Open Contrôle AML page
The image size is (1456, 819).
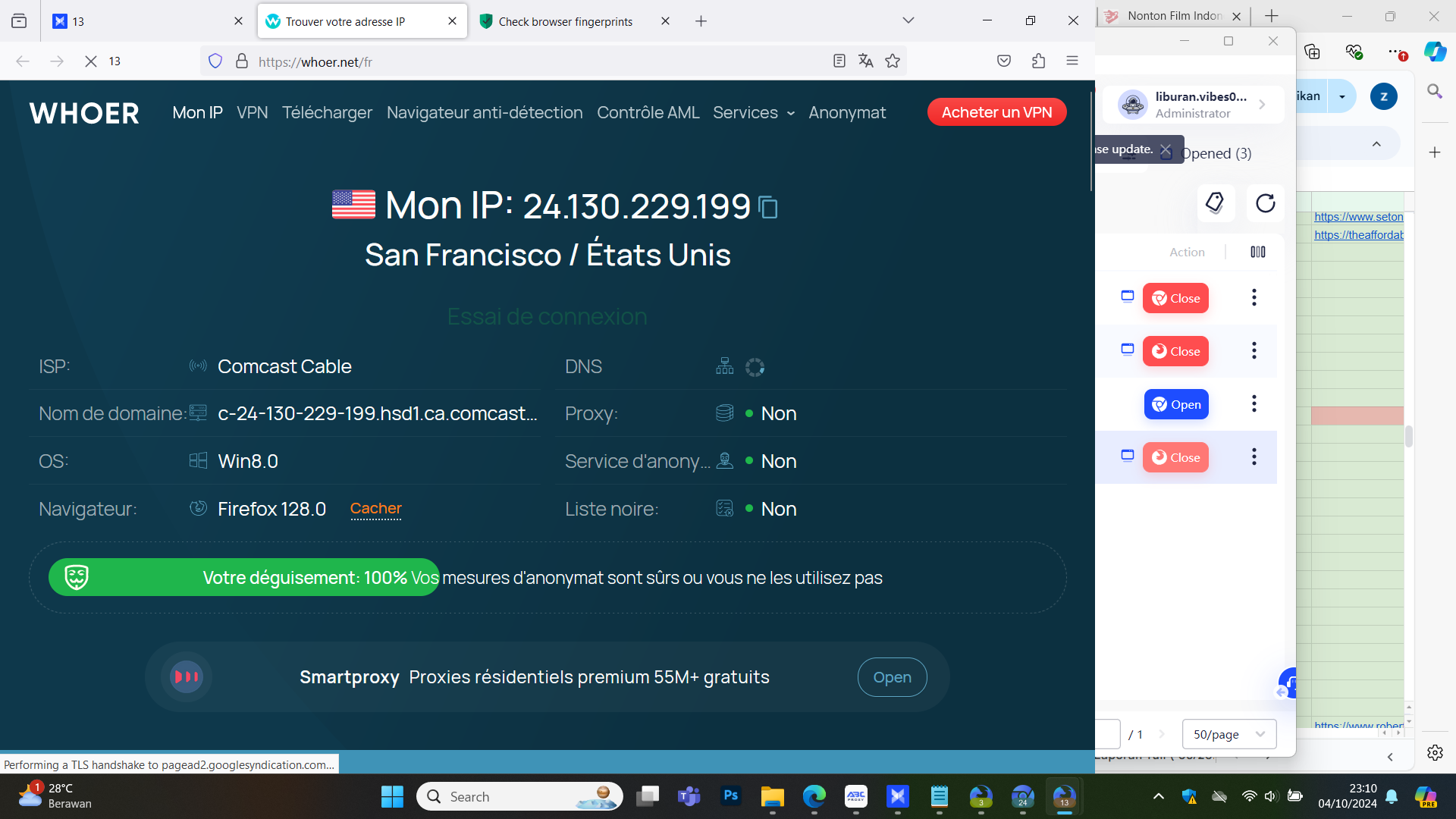648,112
